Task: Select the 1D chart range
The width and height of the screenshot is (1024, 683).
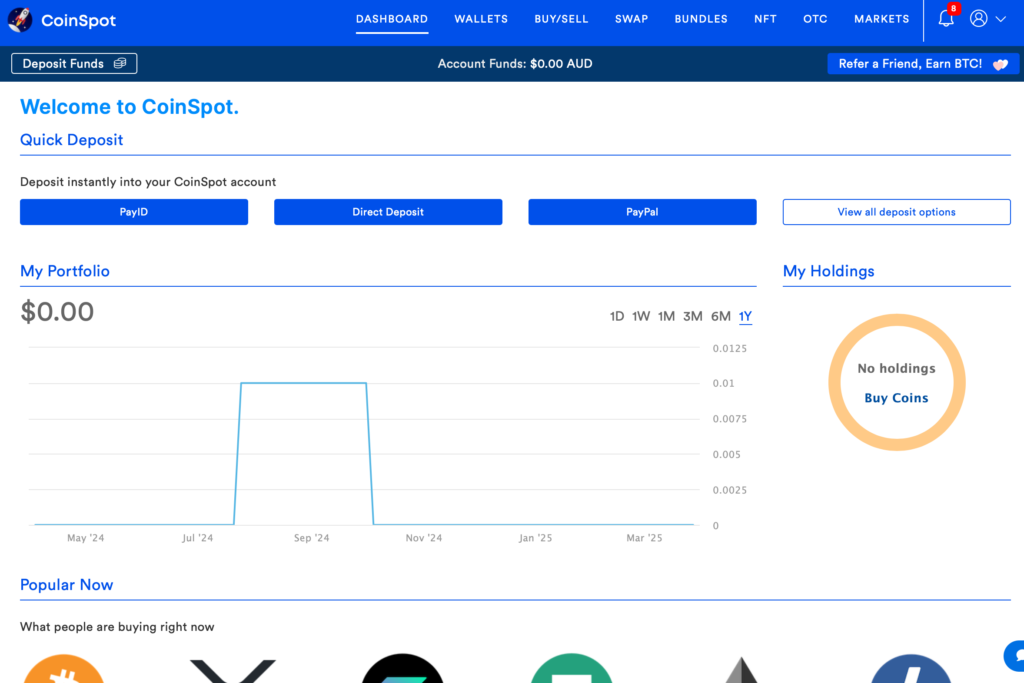Action: pyautogui.click(x=616, y=316)
